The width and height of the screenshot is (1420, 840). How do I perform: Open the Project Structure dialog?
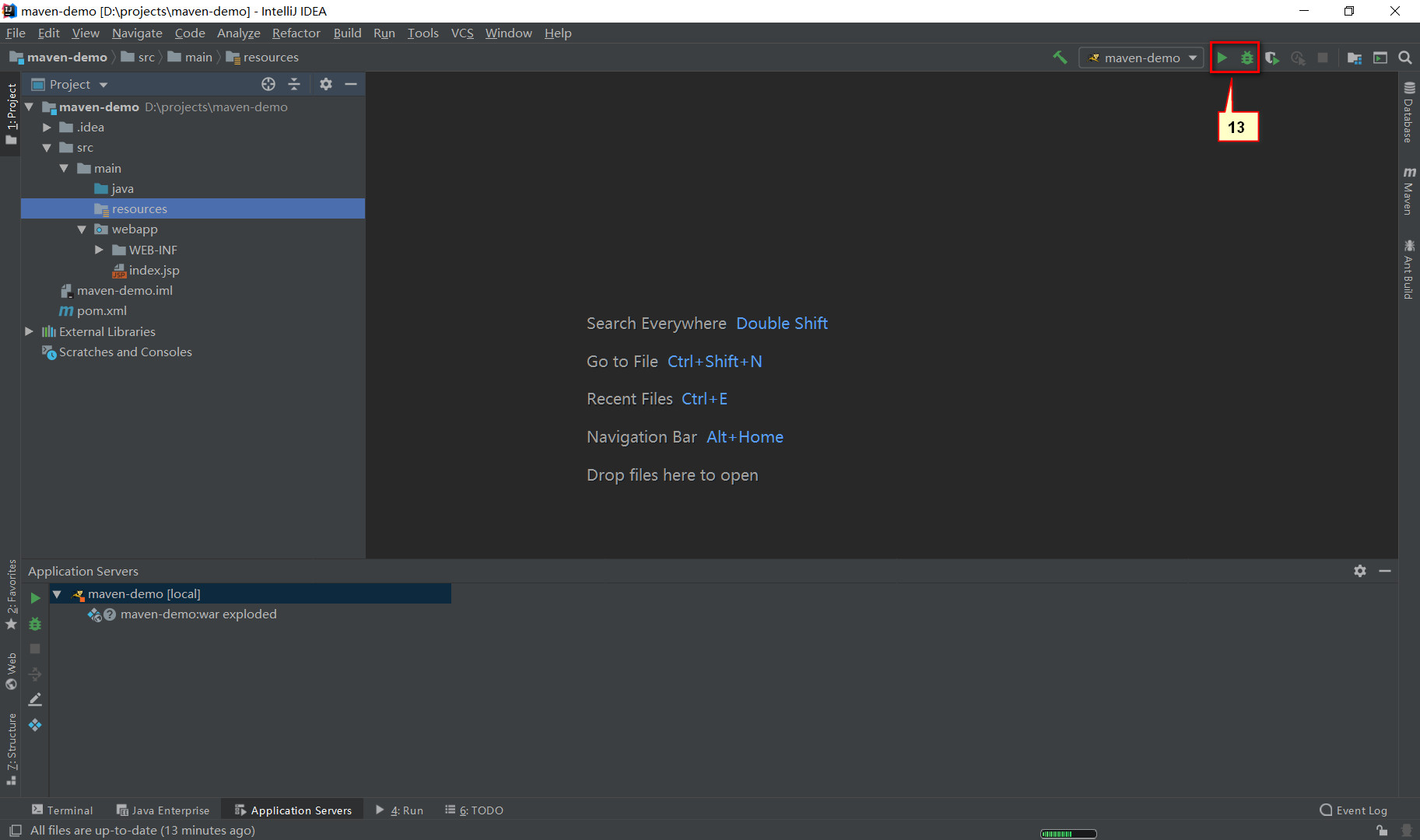1355,58
